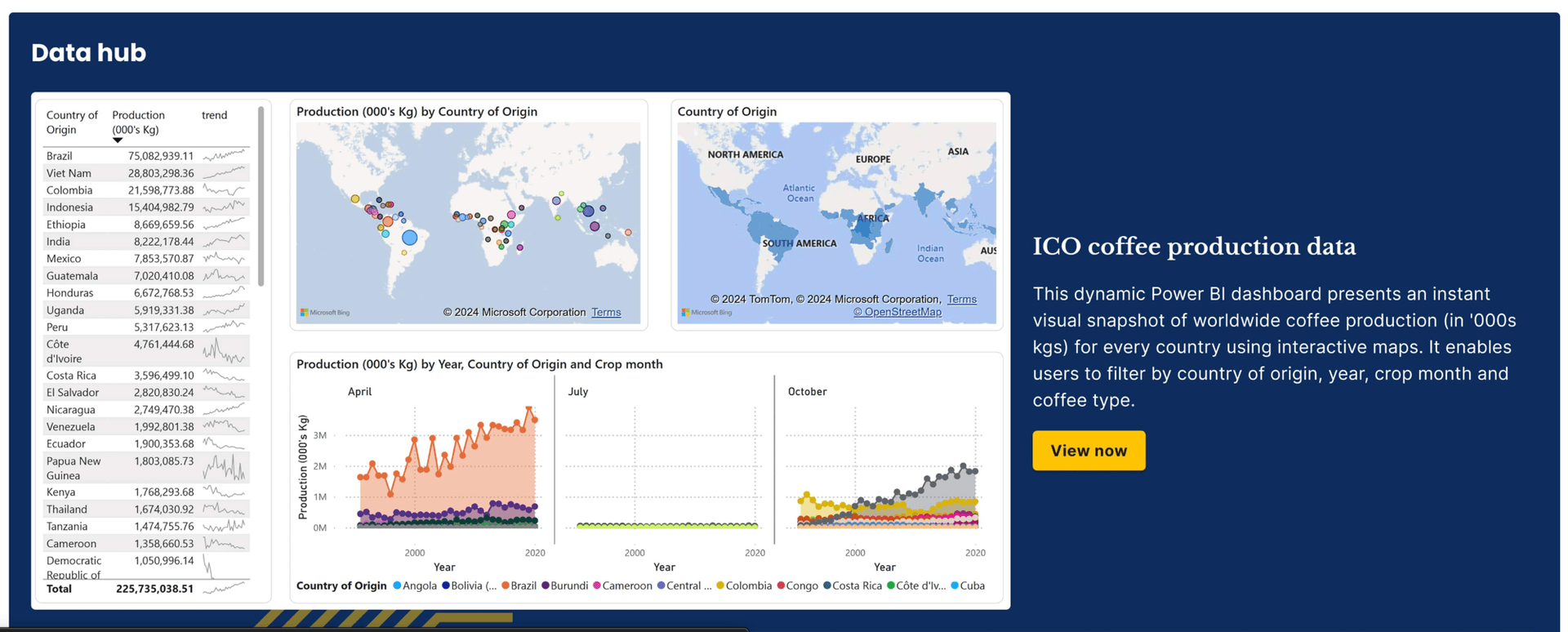Select the Mexico table row
Viewport: 1568px width, 632px height.
click(x=146, y=259)
